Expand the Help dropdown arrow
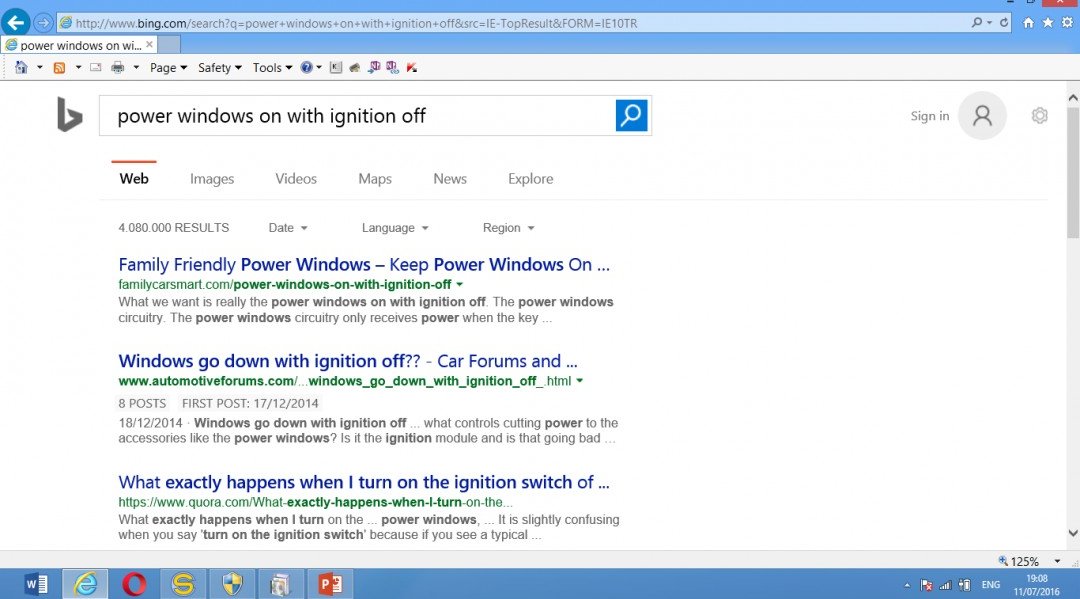Viewport: 1080px width, 599px height. [x=319, y=67]
